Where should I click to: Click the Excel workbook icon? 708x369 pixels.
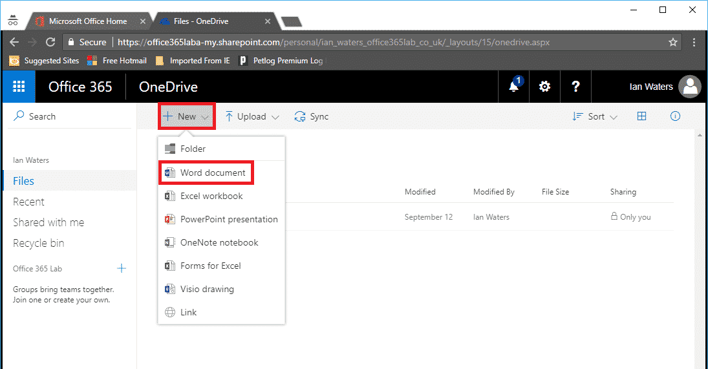click(170, 196)
